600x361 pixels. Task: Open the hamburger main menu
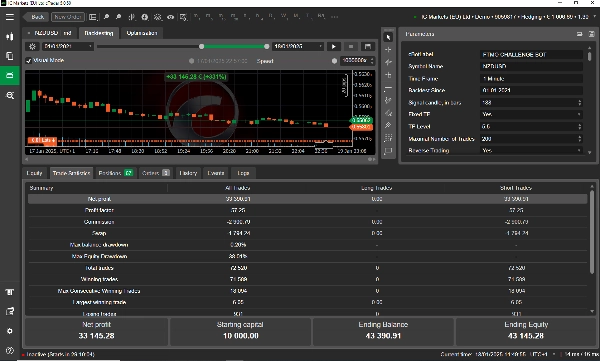(x=10, y=17)
